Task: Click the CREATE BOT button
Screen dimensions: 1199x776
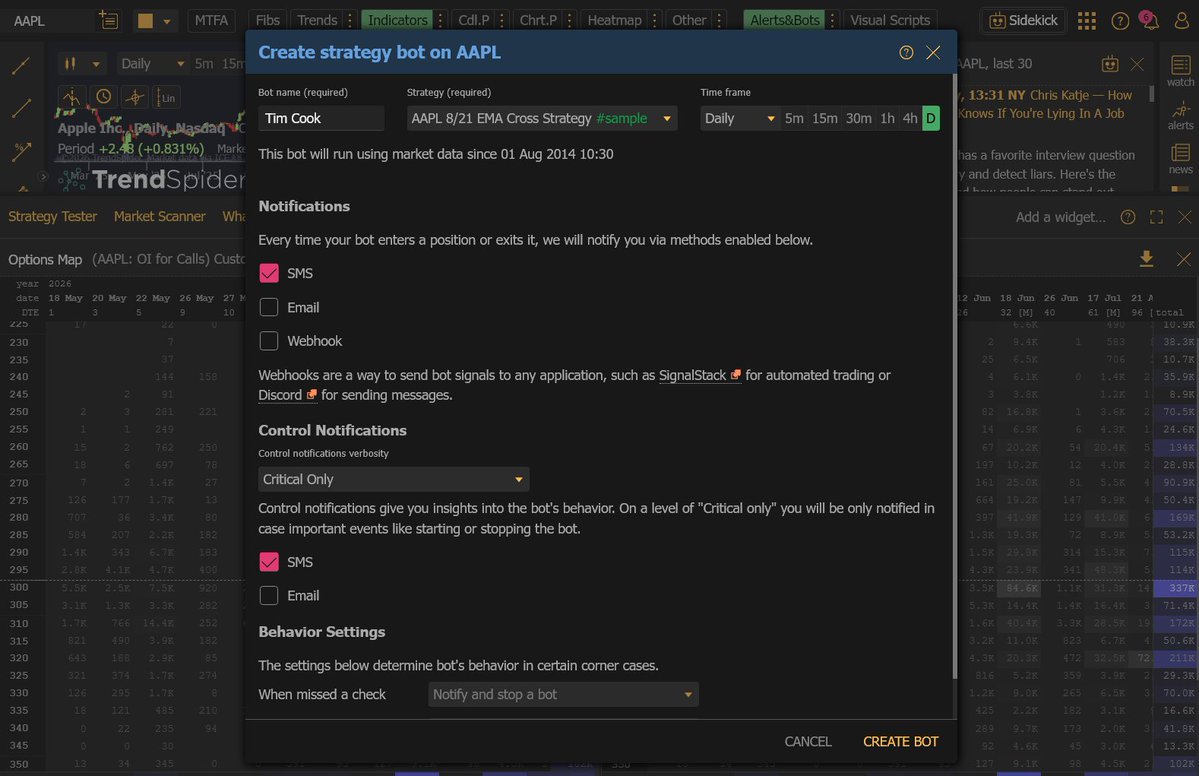Action: [901, 742]
